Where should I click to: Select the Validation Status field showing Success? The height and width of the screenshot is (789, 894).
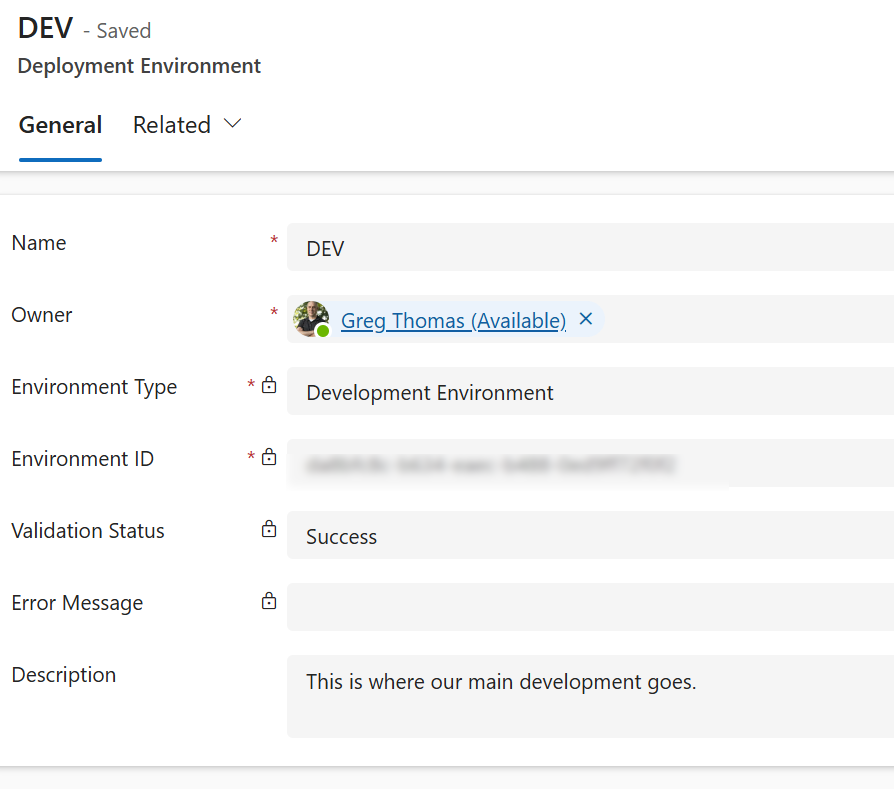[x=590, y=536]
